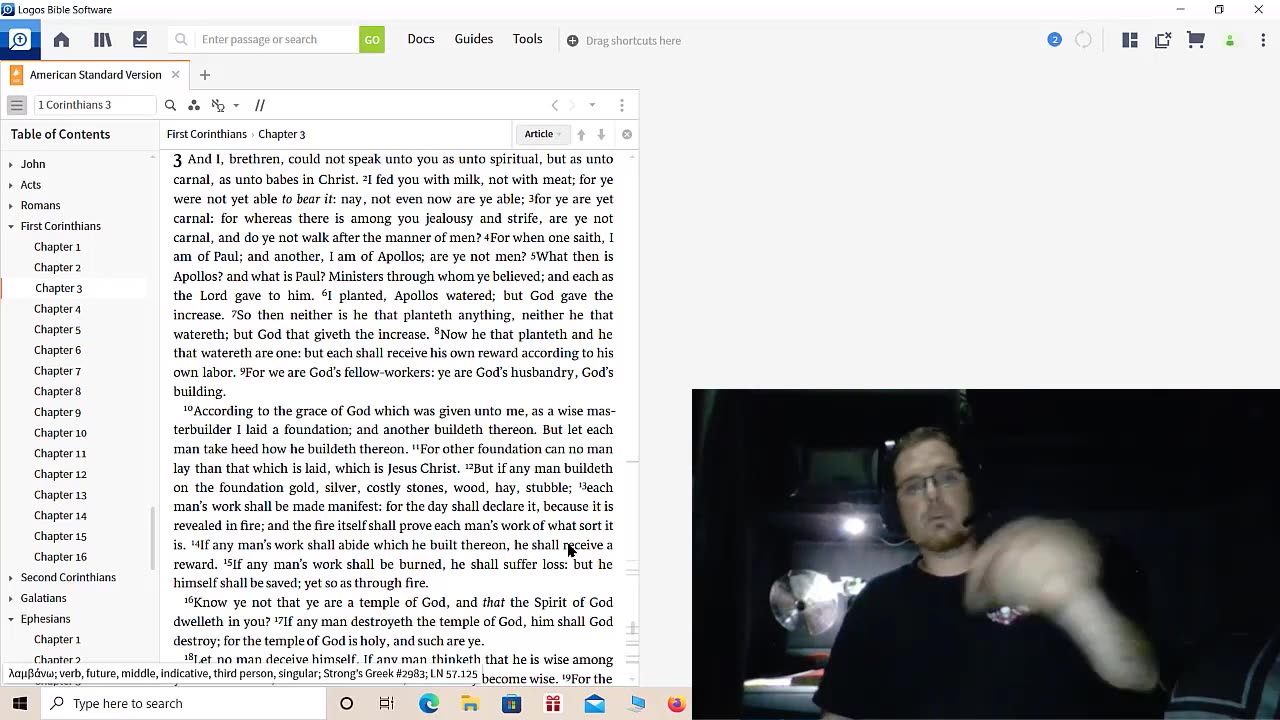The image size is (1280, 720).
Task: Go forward with panel history arrow
Action: 572,105
